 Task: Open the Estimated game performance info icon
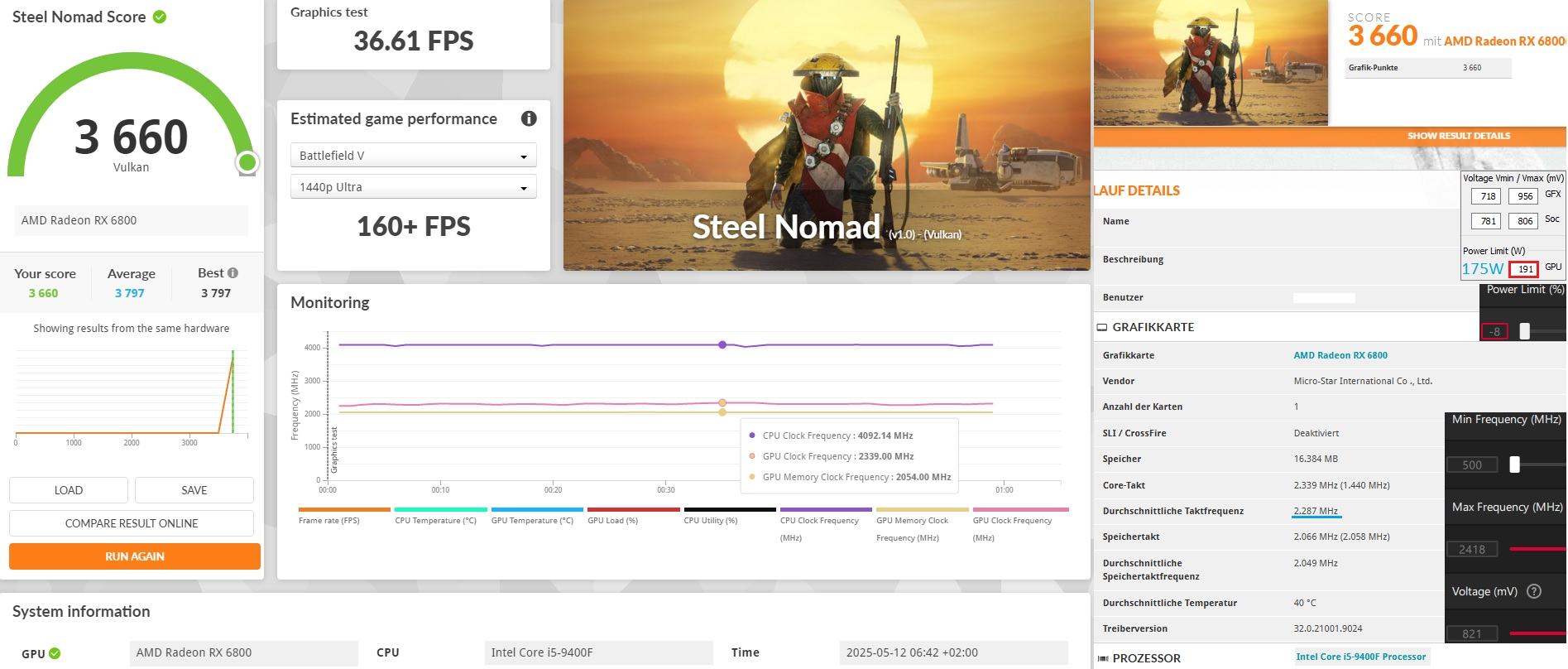529,118
